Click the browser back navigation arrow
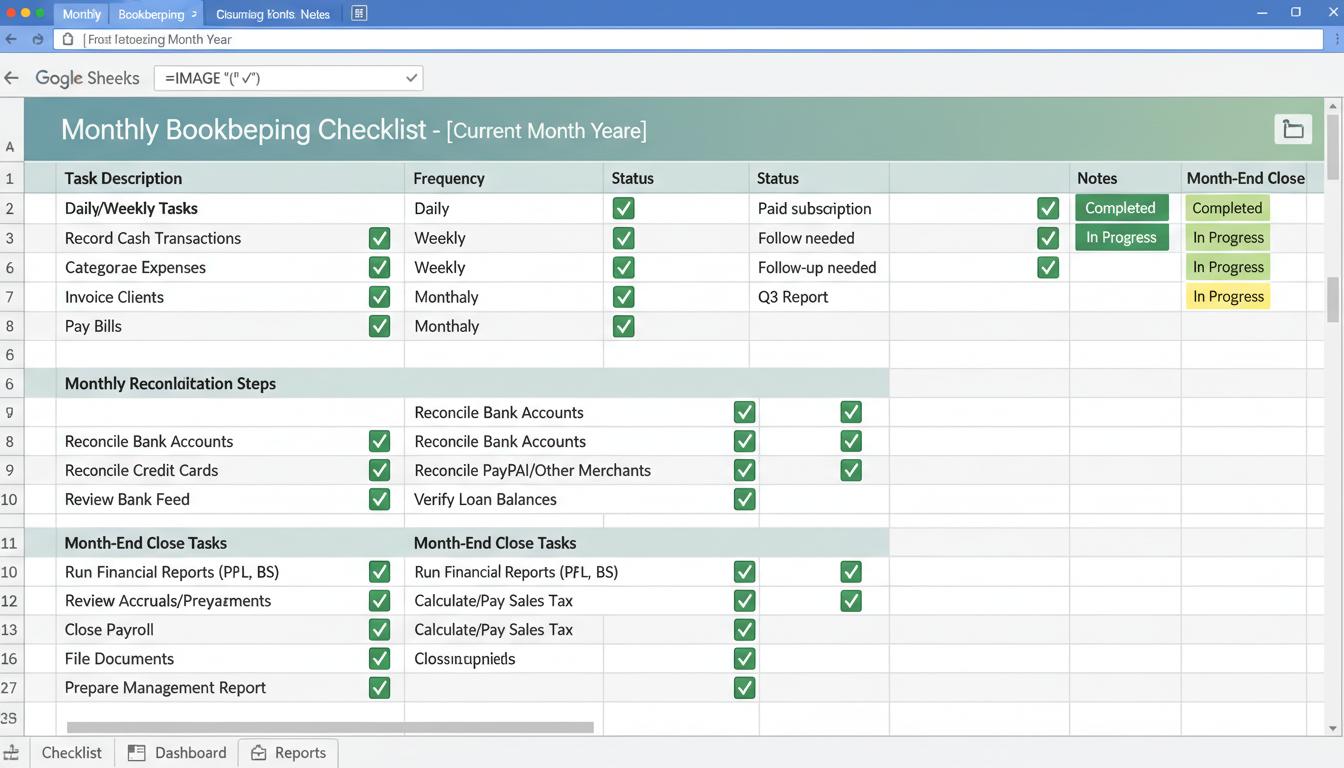The image size is (1344, 768). tap(12, 39)
